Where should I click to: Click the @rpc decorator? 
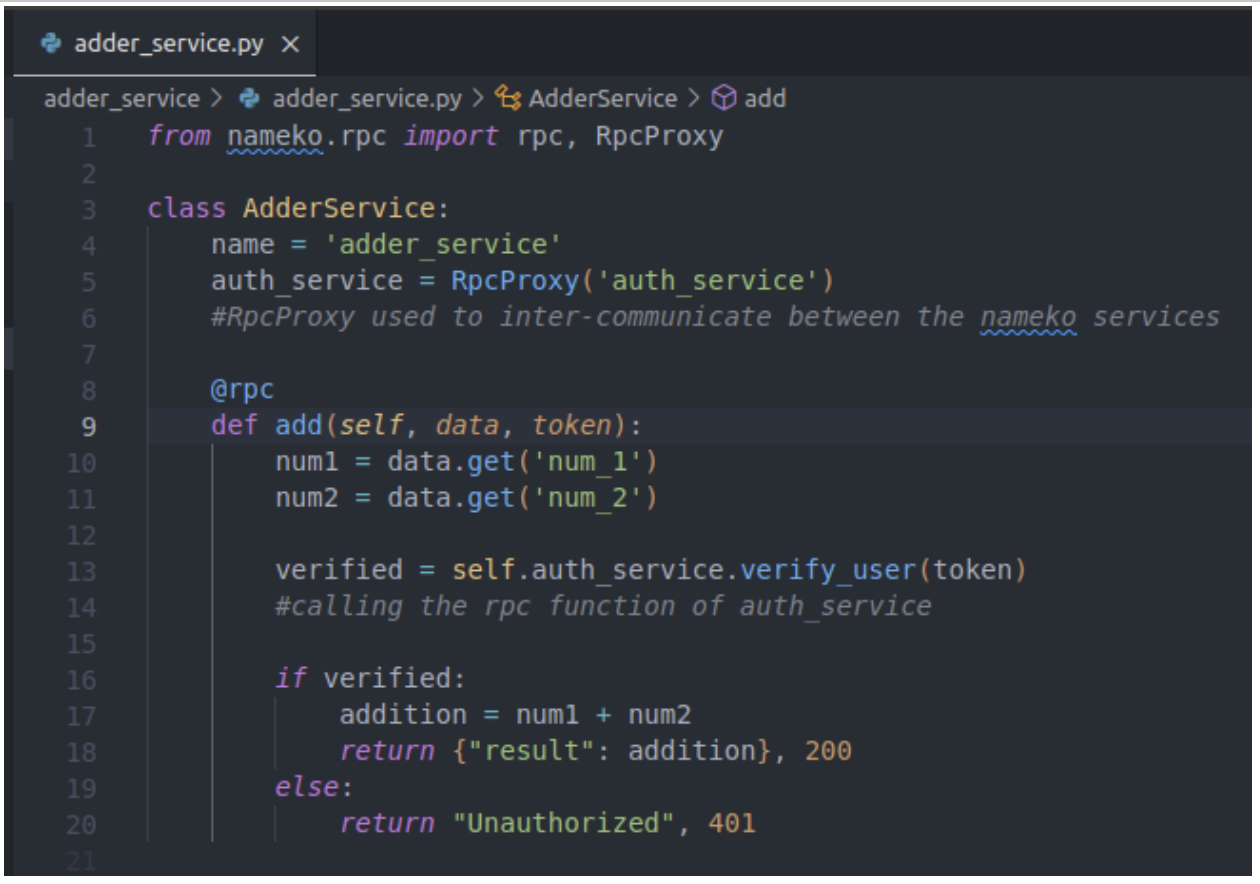[x=242, y=390]
